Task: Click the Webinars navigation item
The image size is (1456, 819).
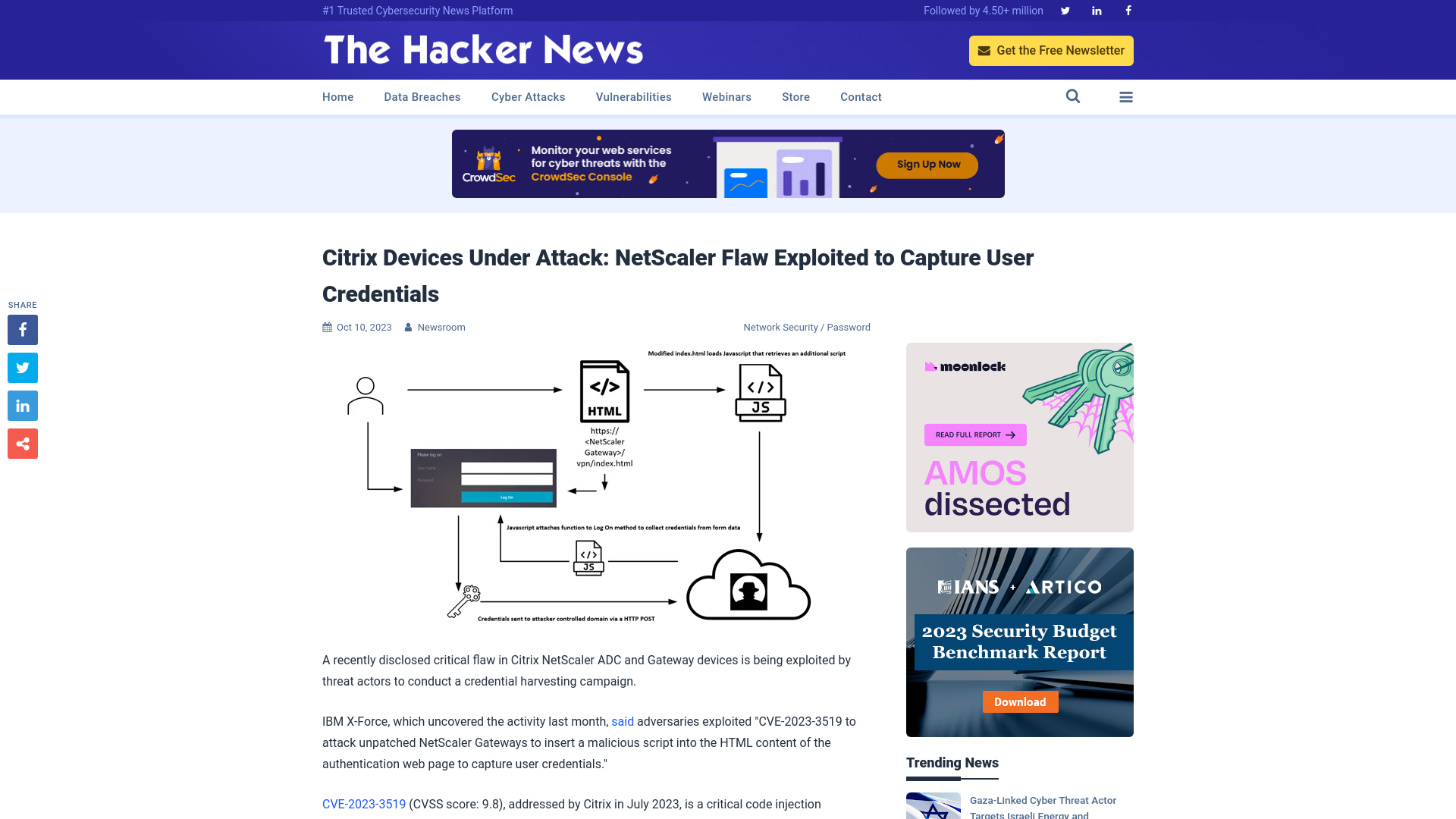Action: click(727, 97)
